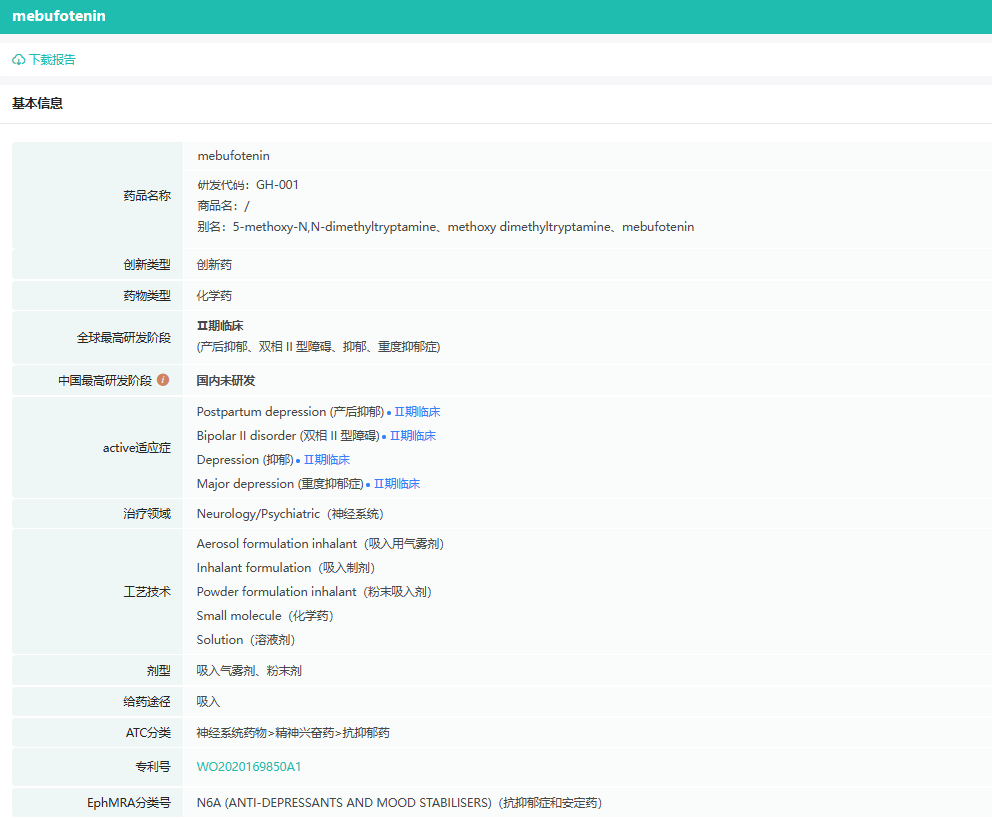Click the GH-001 development code text
The width and height of the screenshot is (992, 818).
[x=277, y=185]
